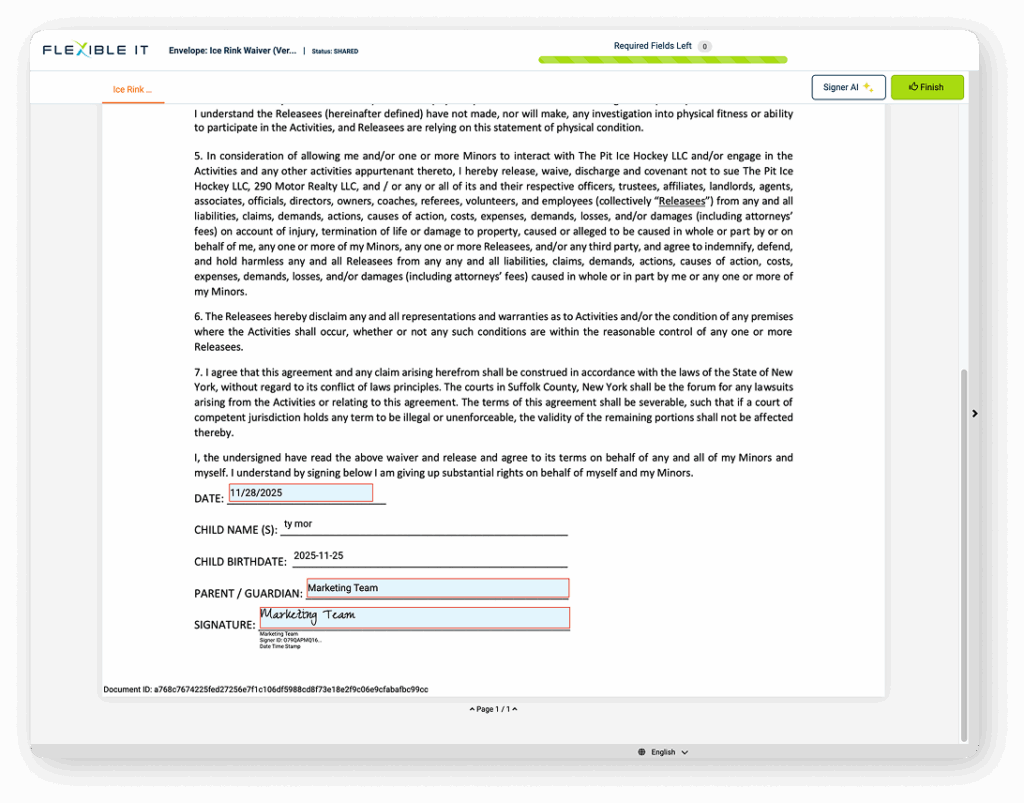1024x803 pixels.
Task: Click the Signer AI button
Action: point(847,87)
